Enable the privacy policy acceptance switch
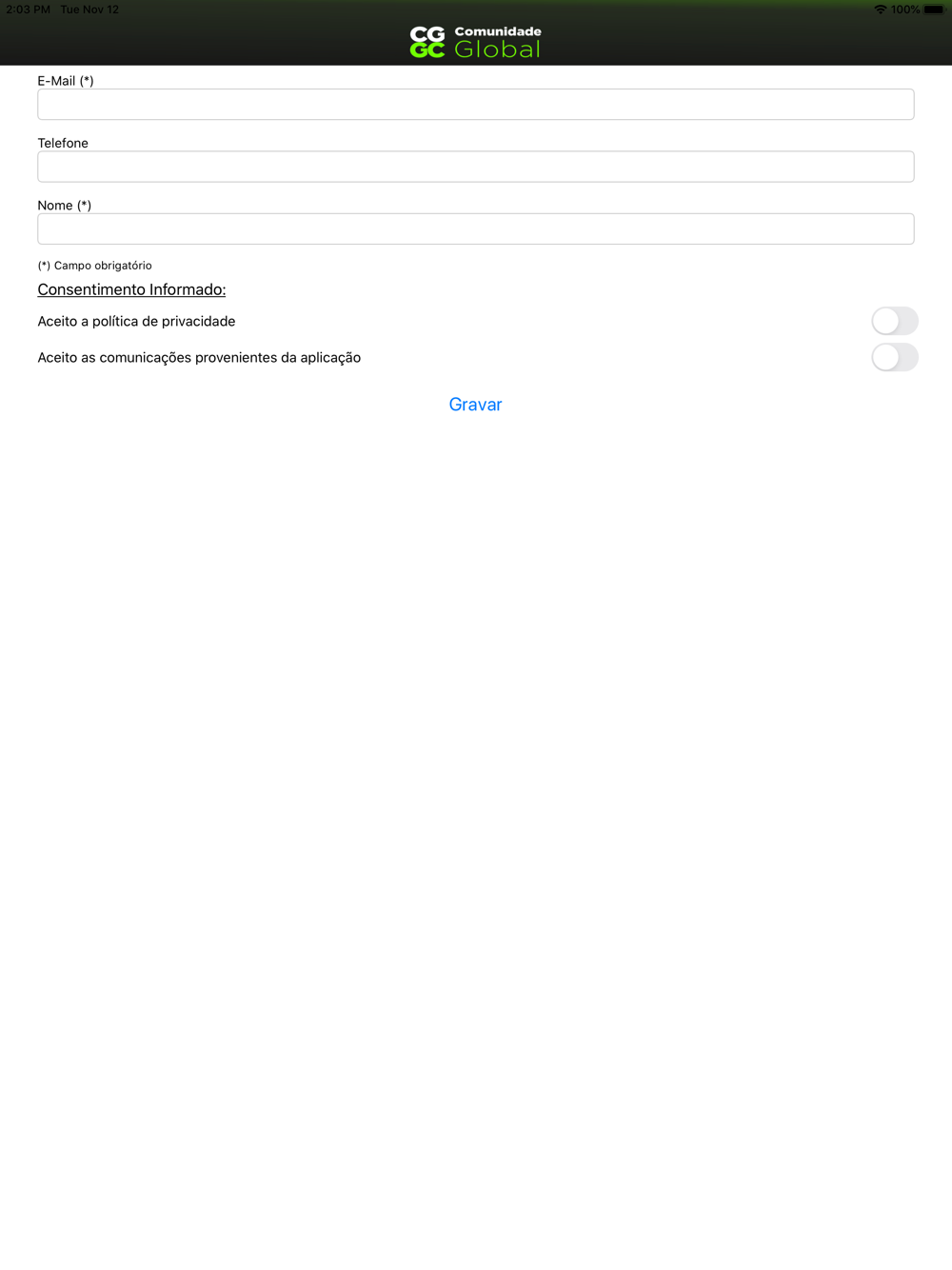Viewport: 952px width, 1270px height. click(895, 321)
